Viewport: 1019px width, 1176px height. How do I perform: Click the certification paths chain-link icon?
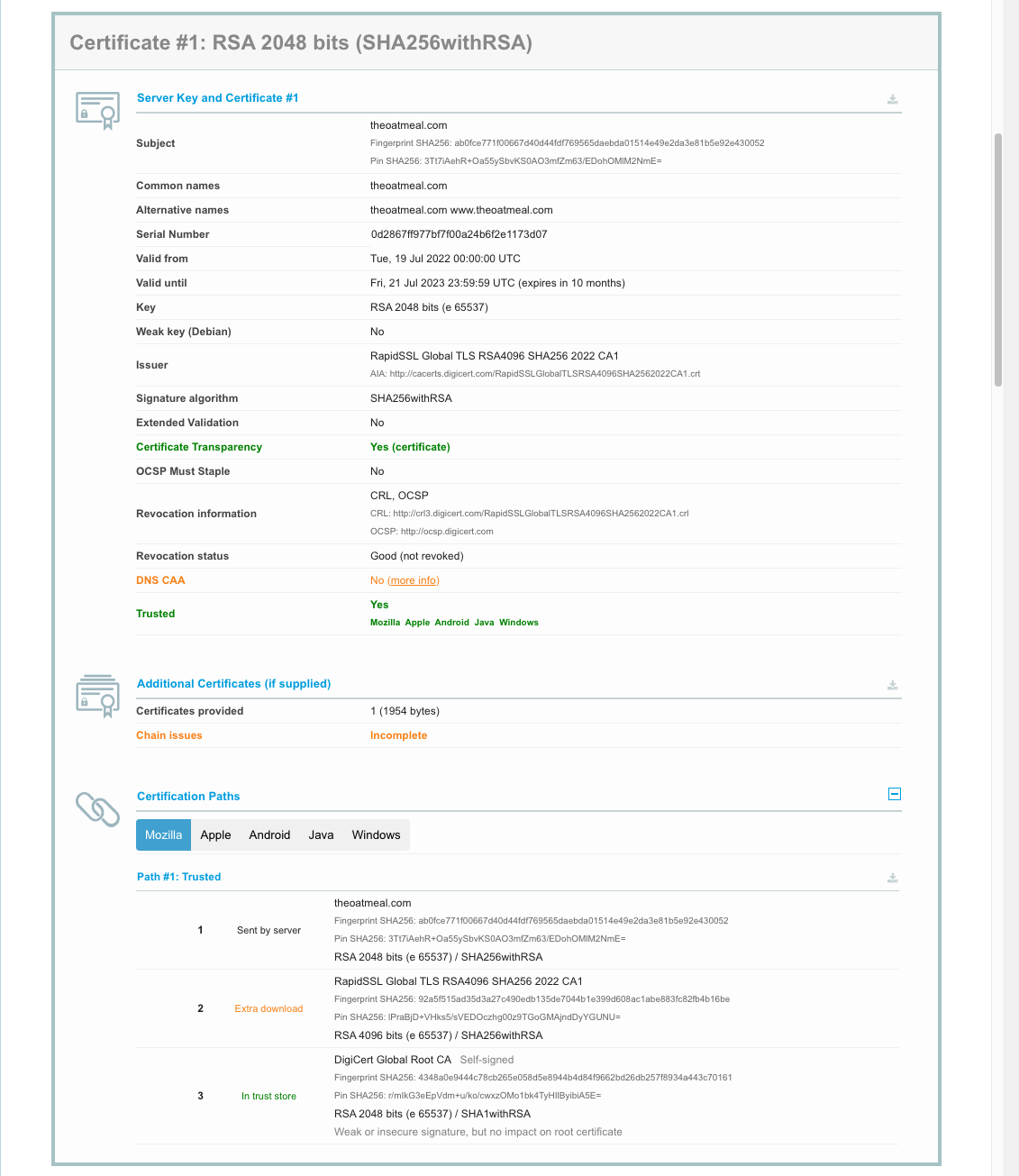97,809
